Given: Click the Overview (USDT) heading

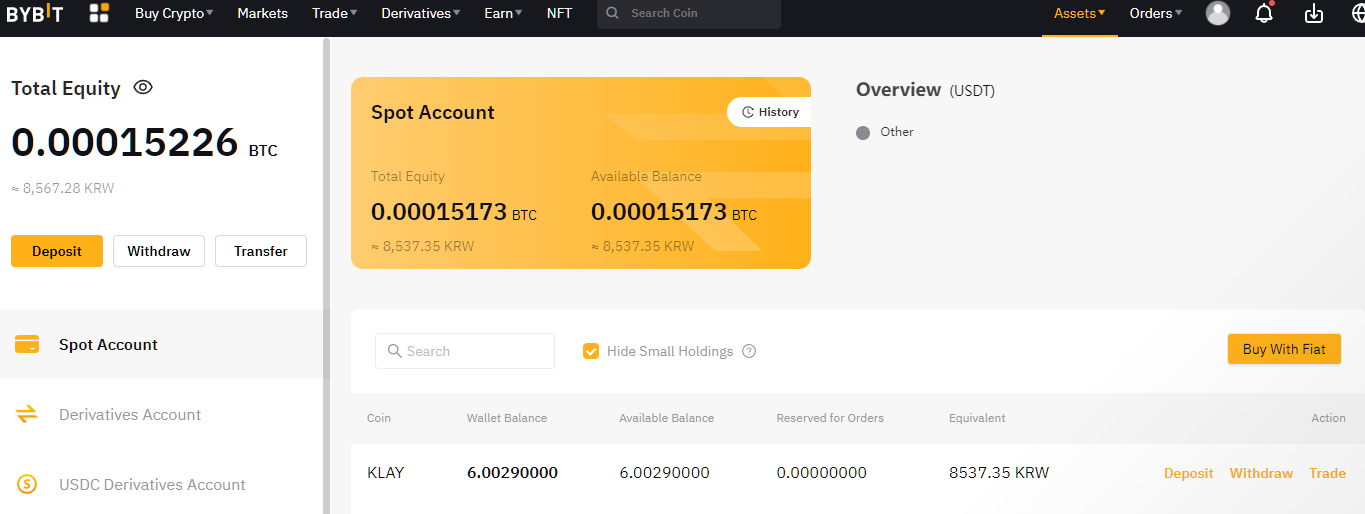Looking at the screenshot, I should click(x=925, y=90).
